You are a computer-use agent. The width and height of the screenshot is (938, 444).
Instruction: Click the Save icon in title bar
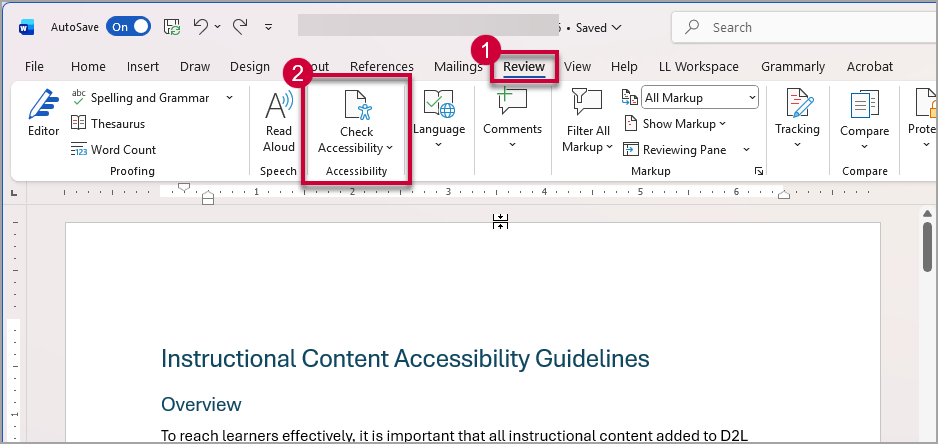[x=172, y=27]
